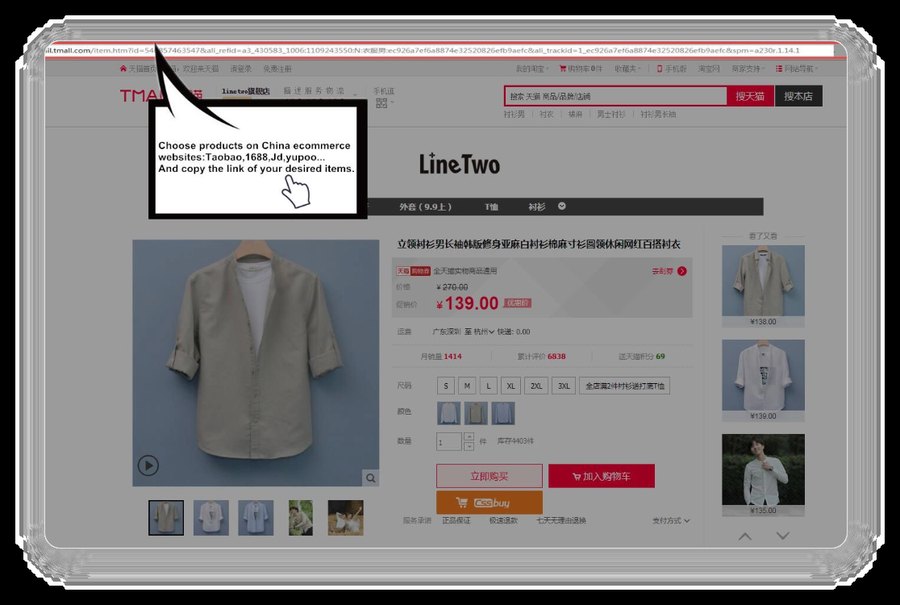Open the 衬衫 category tab
900x605 pixels.
(x=537, y=207)
